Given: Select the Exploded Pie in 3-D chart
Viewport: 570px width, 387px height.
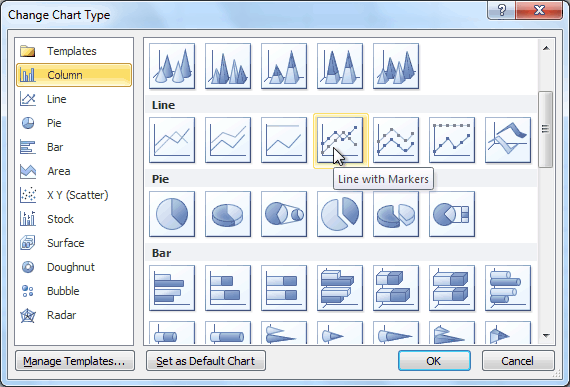Looking at the screenshot, I should [x=396, y=214].
